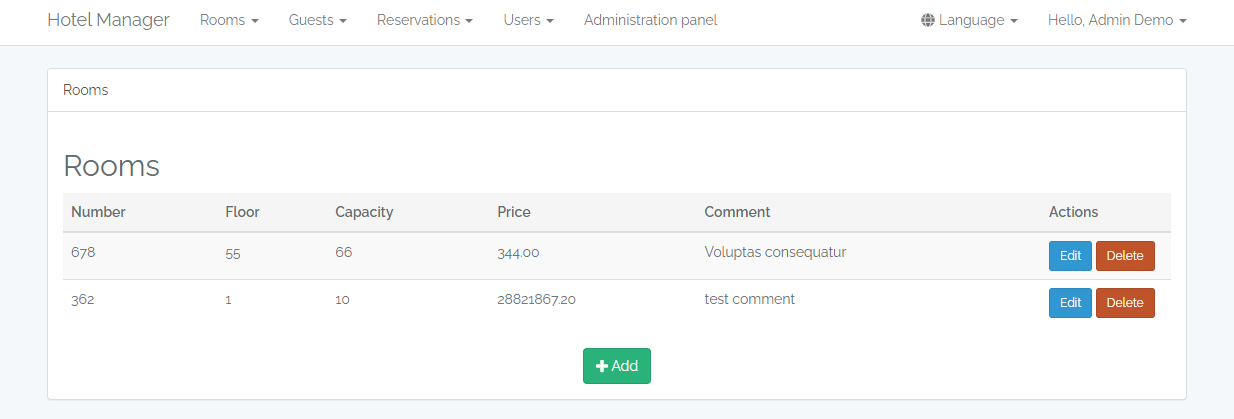Click the Rooms breadcrumb text
The width and height of the screenshot is (1234, 419).
[x=86, y=90]
